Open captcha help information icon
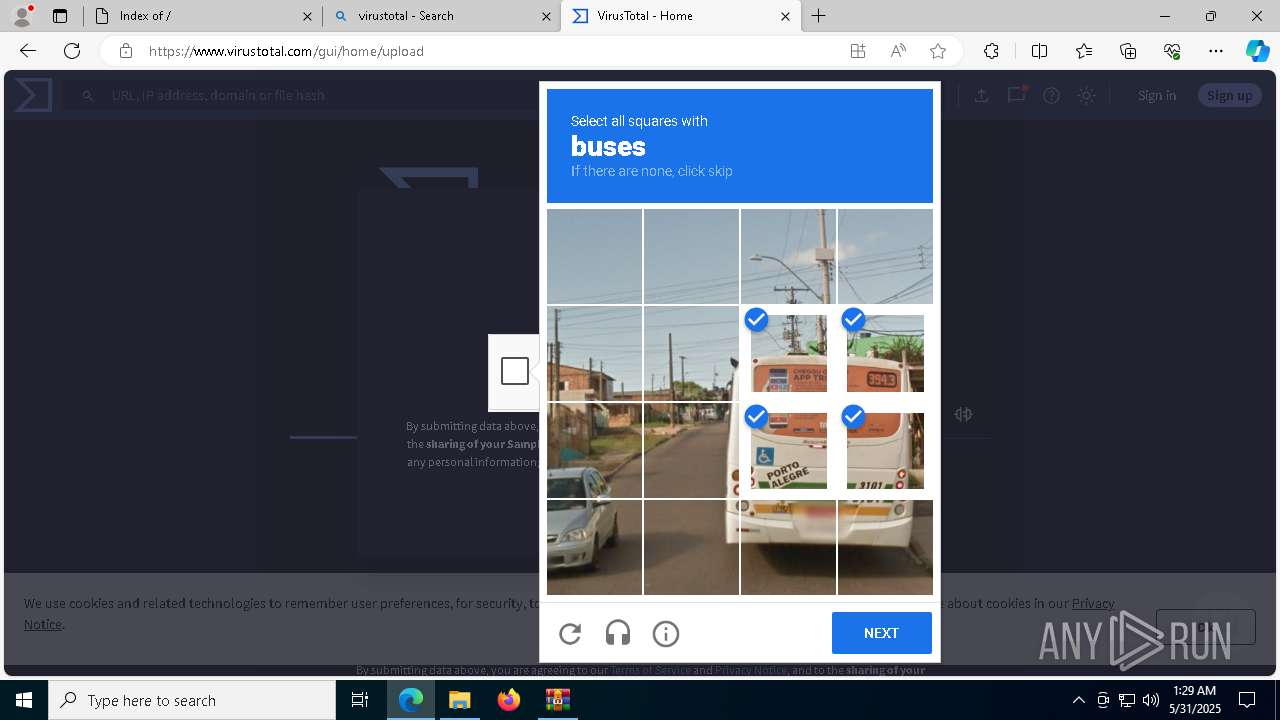The width and height of the screenshot is (1280, 720). 666,633
